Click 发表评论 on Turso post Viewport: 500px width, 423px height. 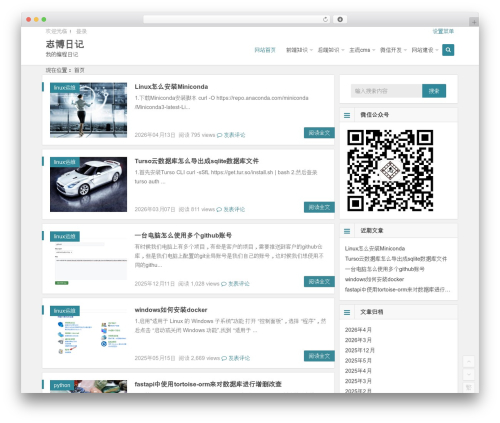(234, 210)
